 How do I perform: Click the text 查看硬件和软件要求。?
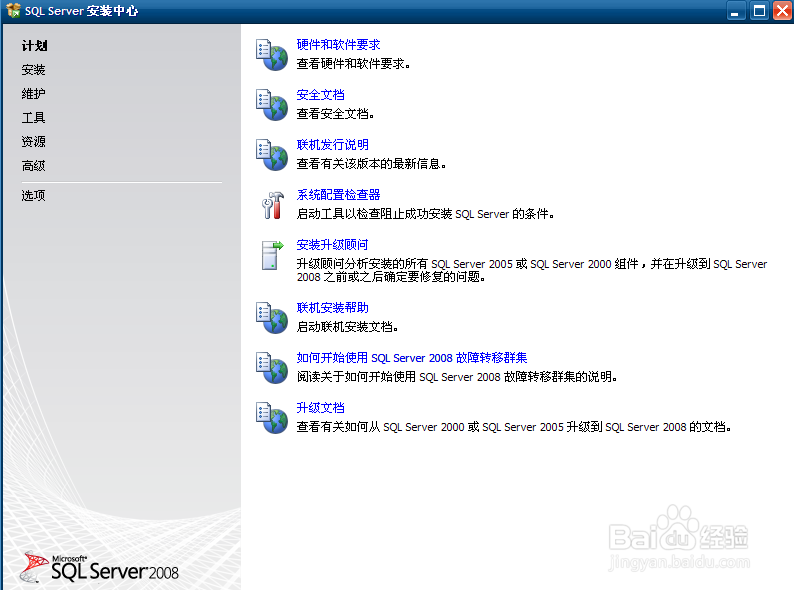(353, 64)
